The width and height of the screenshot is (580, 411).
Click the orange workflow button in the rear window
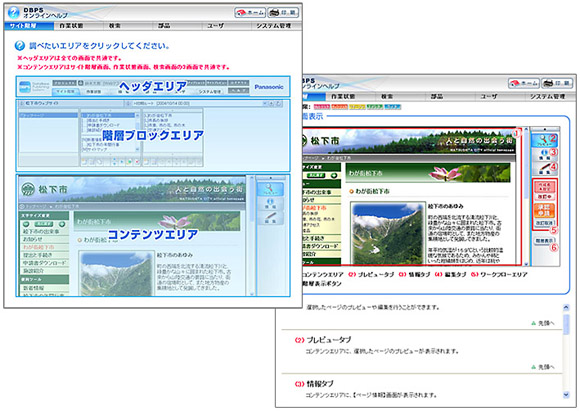544,210
